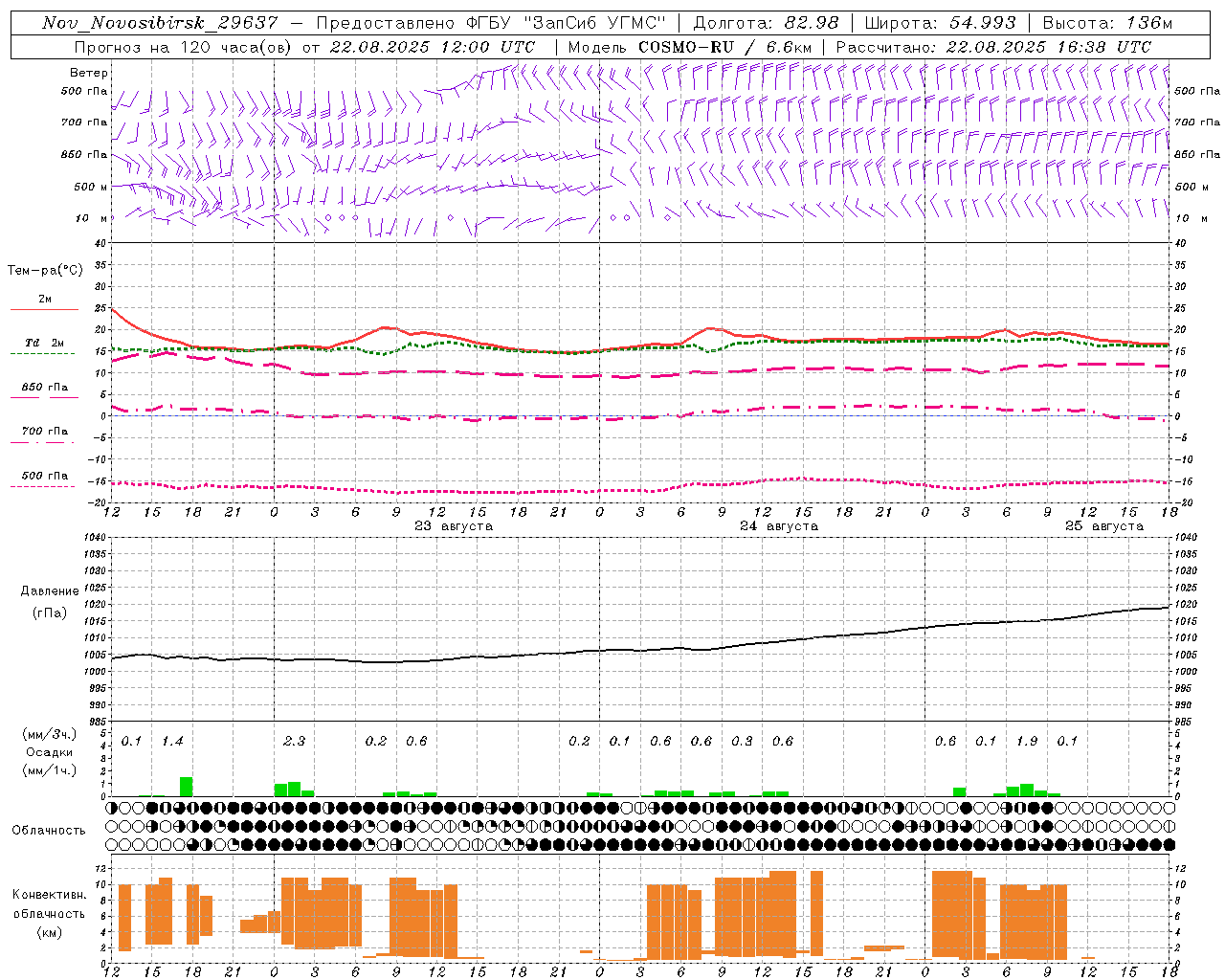Screen dimensions: 1225x980
Task: Click the Тем-ра(°C) panel label
Action: [x=45, y=271]
